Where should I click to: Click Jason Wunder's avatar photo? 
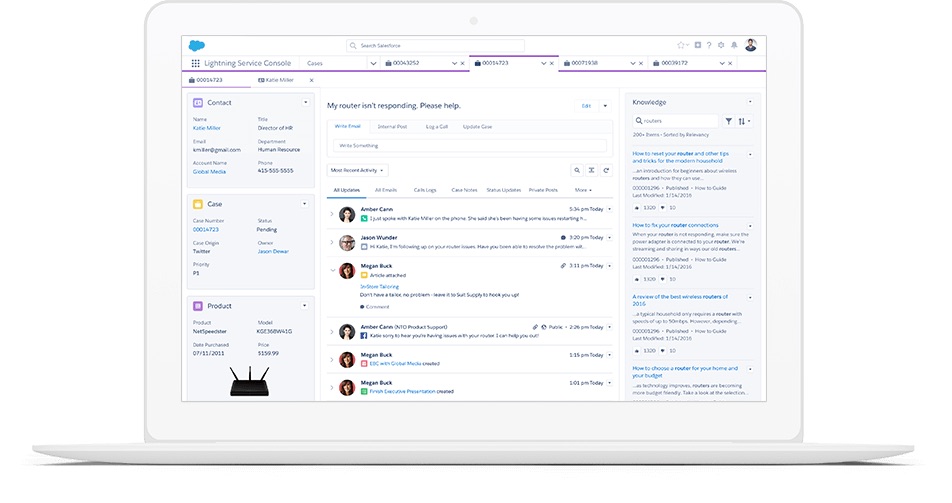tap(347, 242)
